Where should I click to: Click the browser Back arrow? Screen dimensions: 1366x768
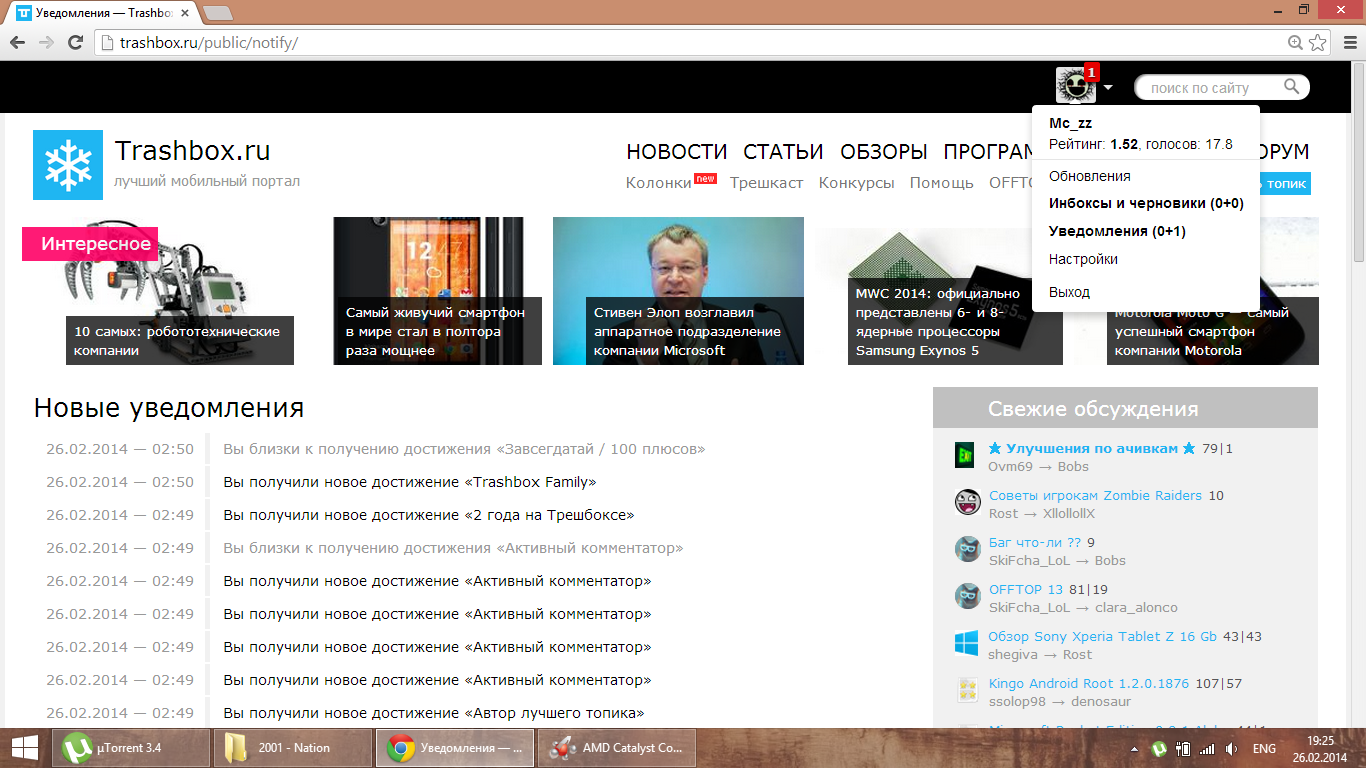(17, 42)
